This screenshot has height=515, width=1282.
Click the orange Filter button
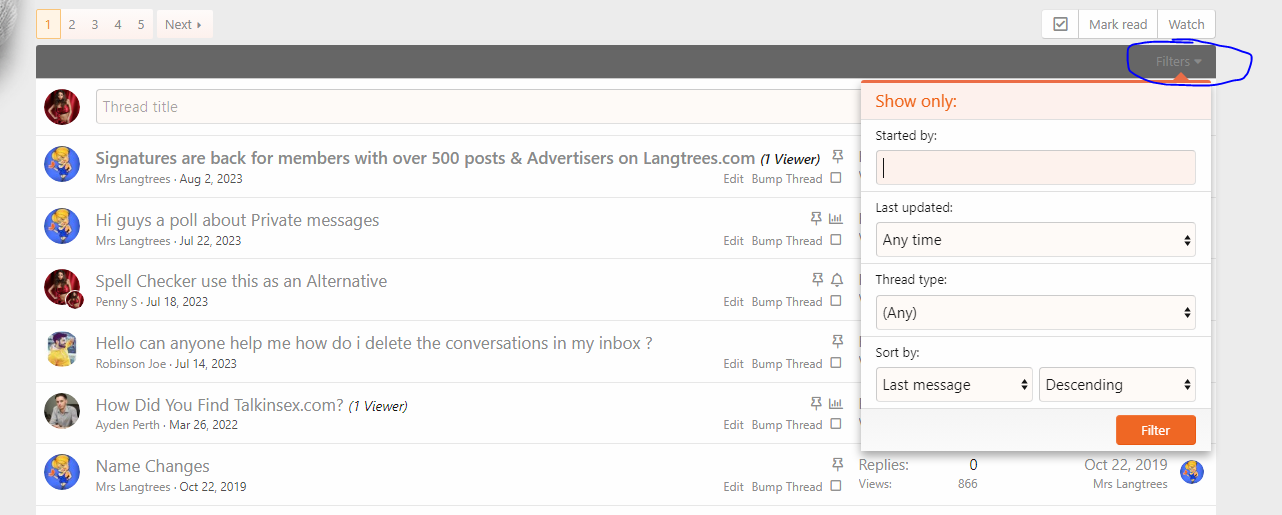pyautogui.click(x=1155, y=430)
